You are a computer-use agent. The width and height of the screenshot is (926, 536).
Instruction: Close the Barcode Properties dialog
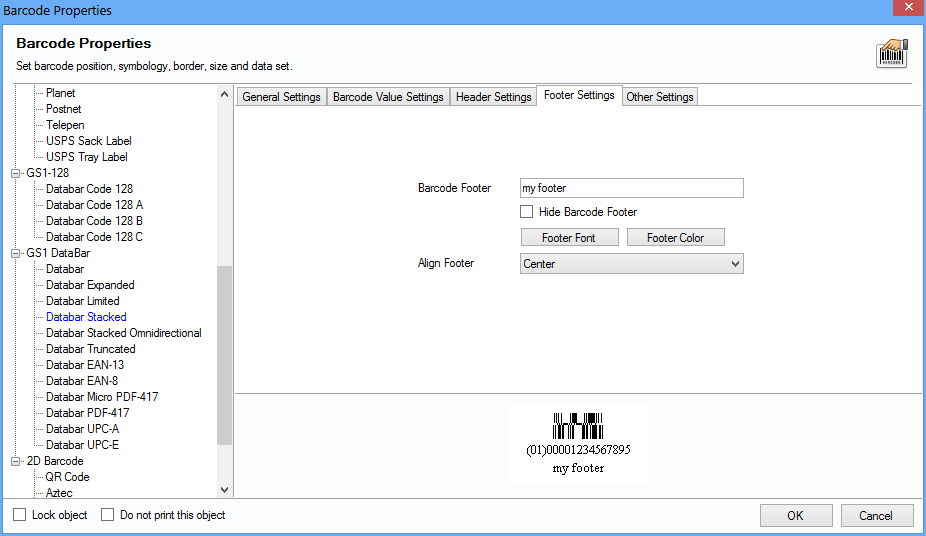(x=908, y=7)
